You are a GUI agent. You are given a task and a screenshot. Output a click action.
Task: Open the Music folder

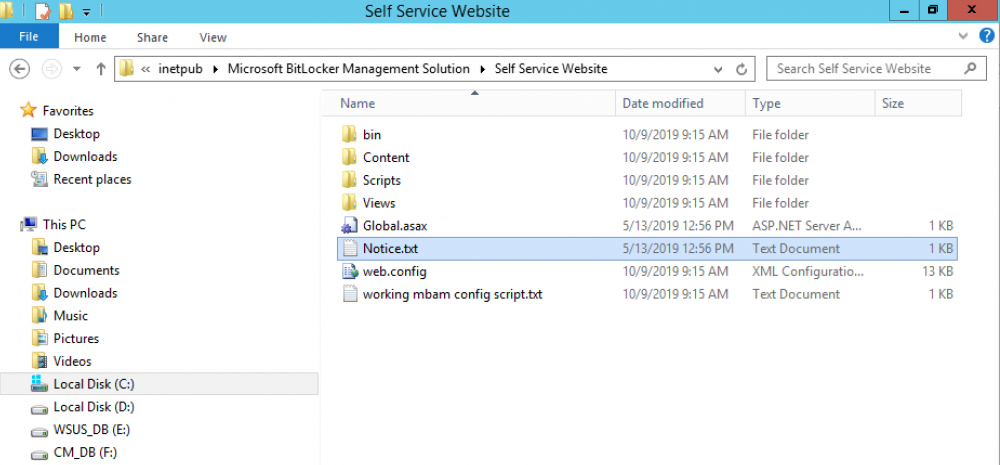click(70, 316)
